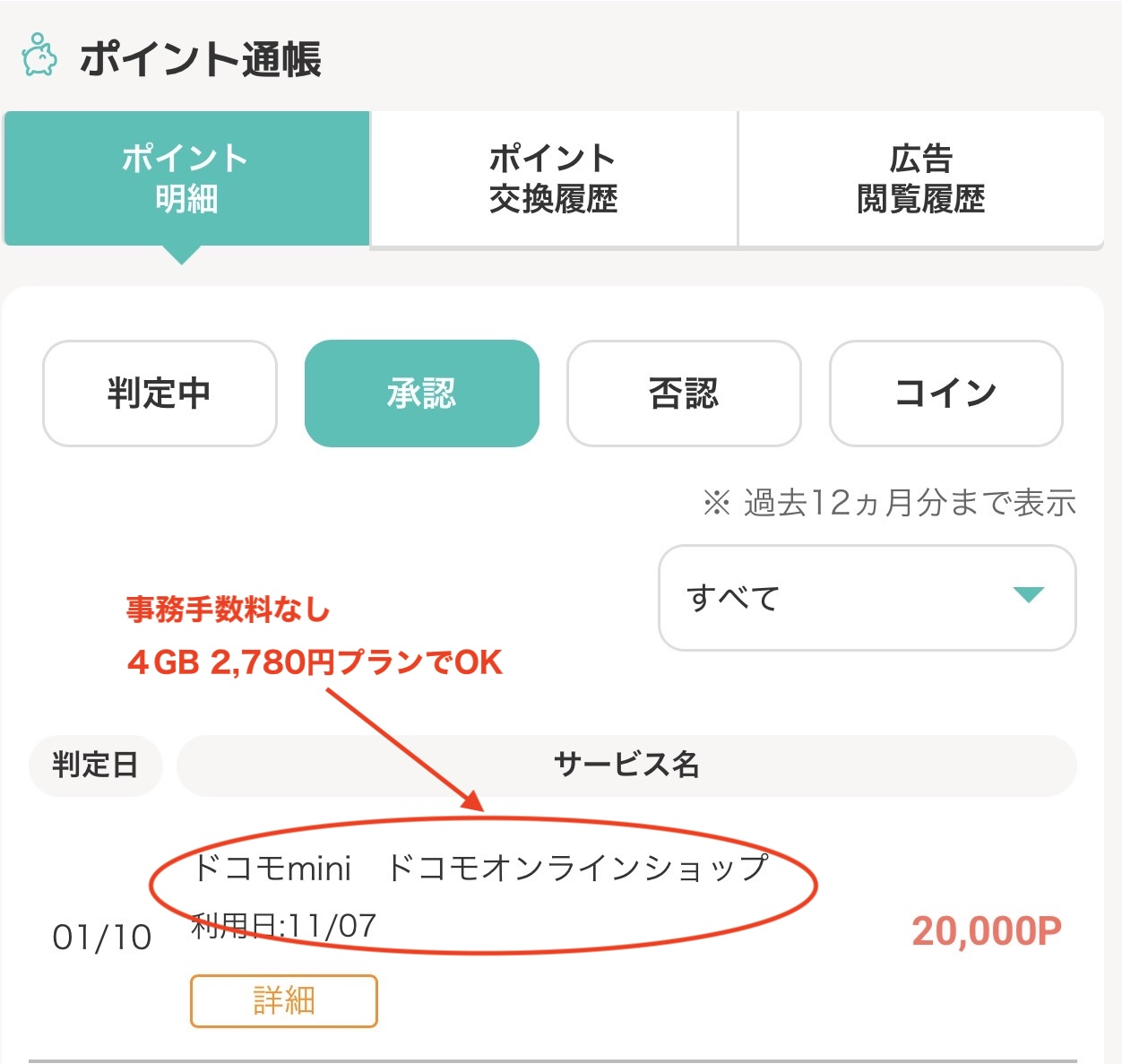Image resolution: width=1122 pixels, height=1064 pixels.
Task: Toggle the 承認 filter off
Action: (x=422, y=394)
